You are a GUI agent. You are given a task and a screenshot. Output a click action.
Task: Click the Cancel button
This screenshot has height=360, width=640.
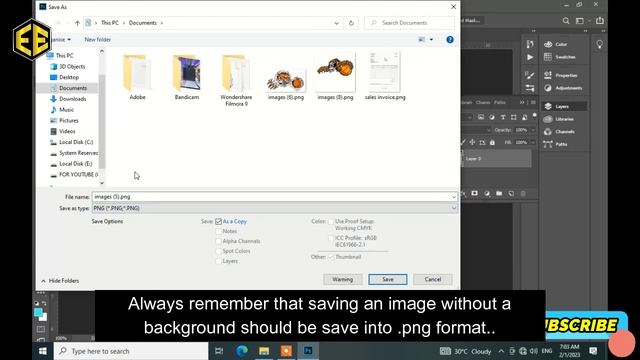click(433, 279)
